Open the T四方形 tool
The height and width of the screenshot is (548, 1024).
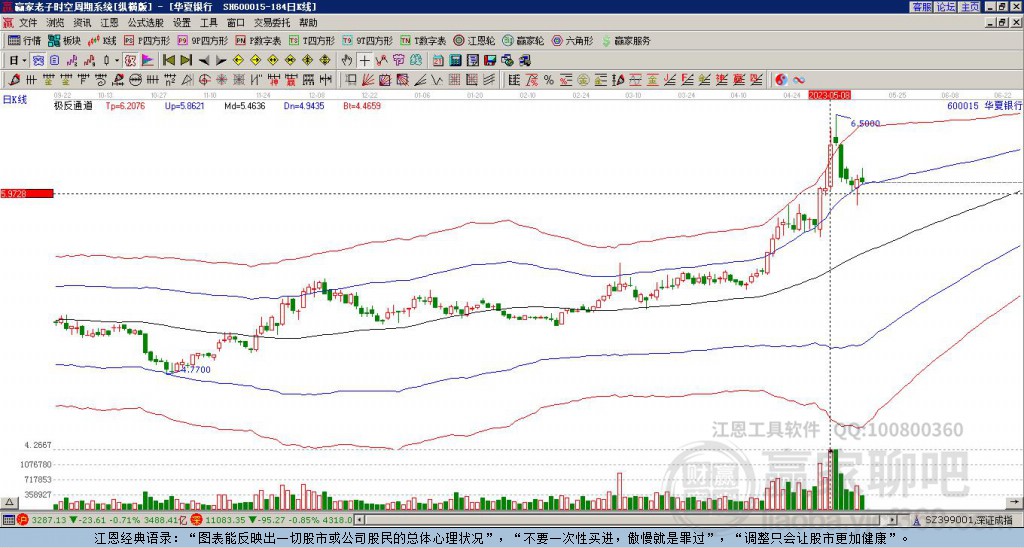point(312,40)
